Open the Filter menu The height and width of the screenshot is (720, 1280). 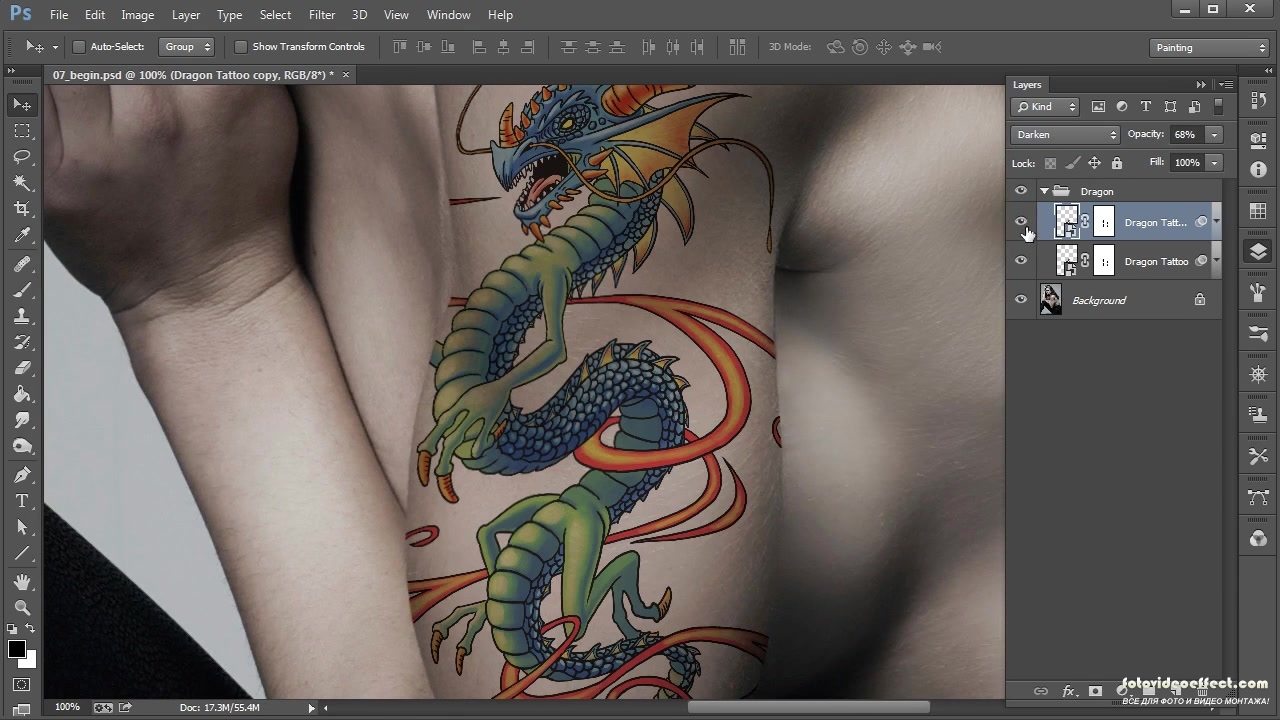coord(322,15)
